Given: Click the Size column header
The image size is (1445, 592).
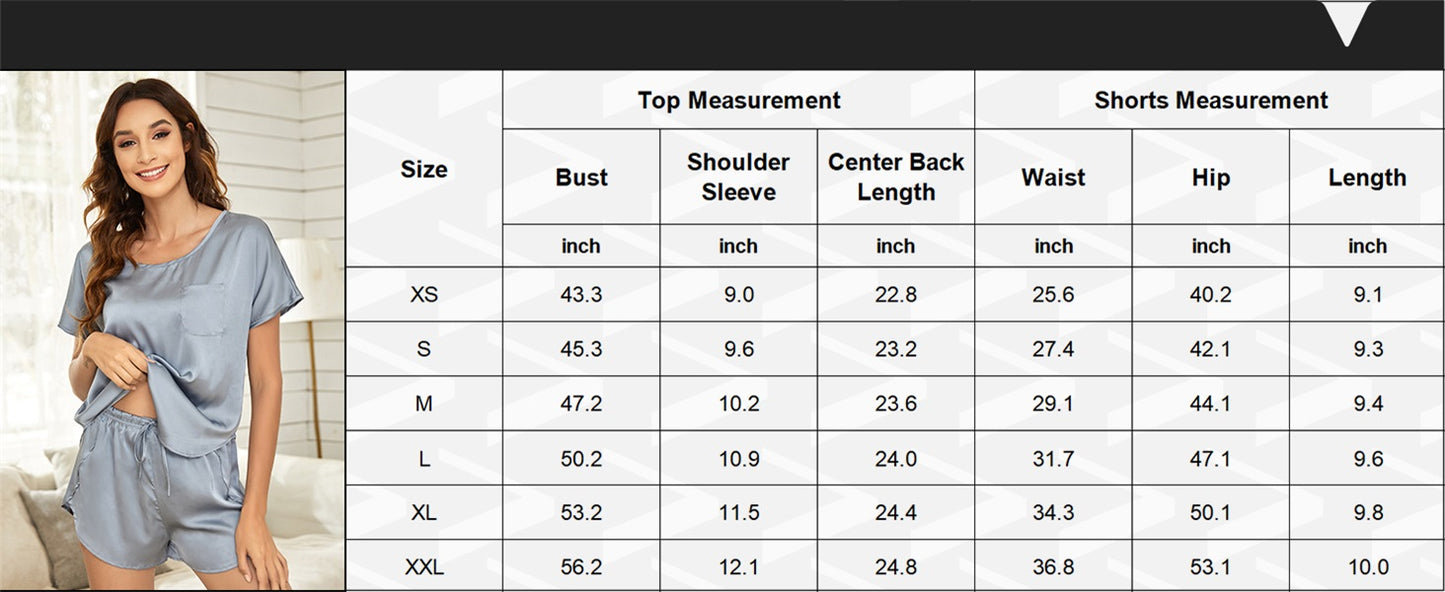Looking at the screenshot, I should [424, 169].
